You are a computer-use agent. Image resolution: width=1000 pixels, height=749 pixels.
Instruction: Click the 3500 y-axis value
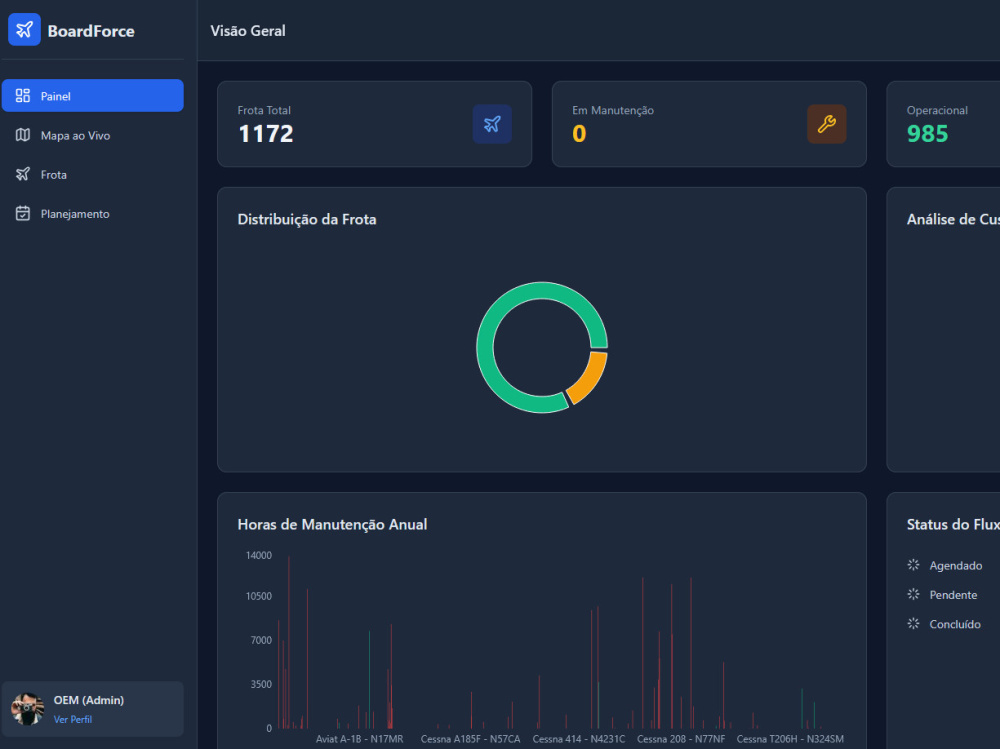(261, 684)
